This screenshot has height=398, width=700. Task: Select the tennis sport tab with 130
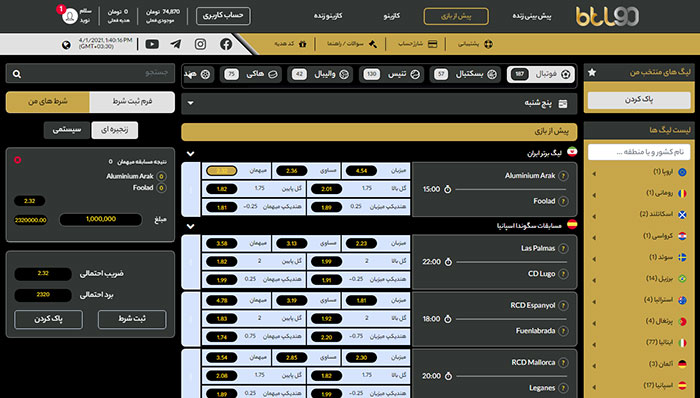pos(392,75)
